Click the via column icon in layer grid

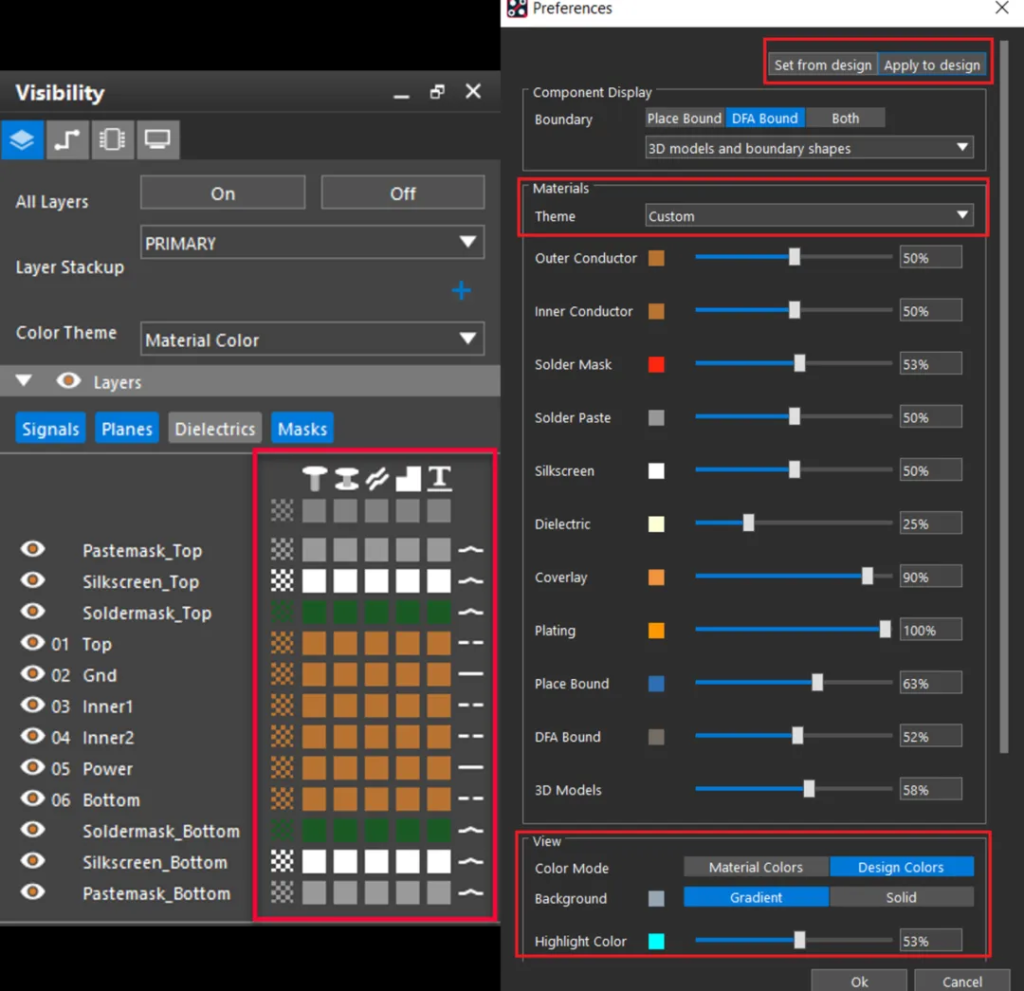tap(346, 479)
